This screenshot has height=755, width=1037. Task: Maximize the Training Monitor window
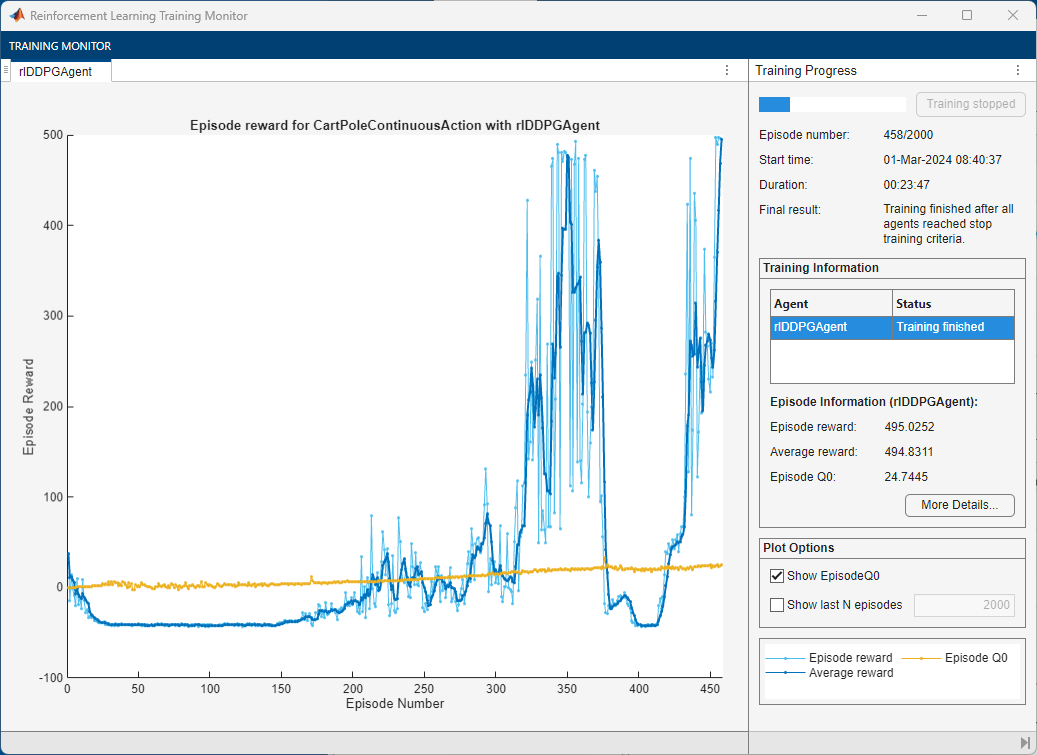click(967, 16)
